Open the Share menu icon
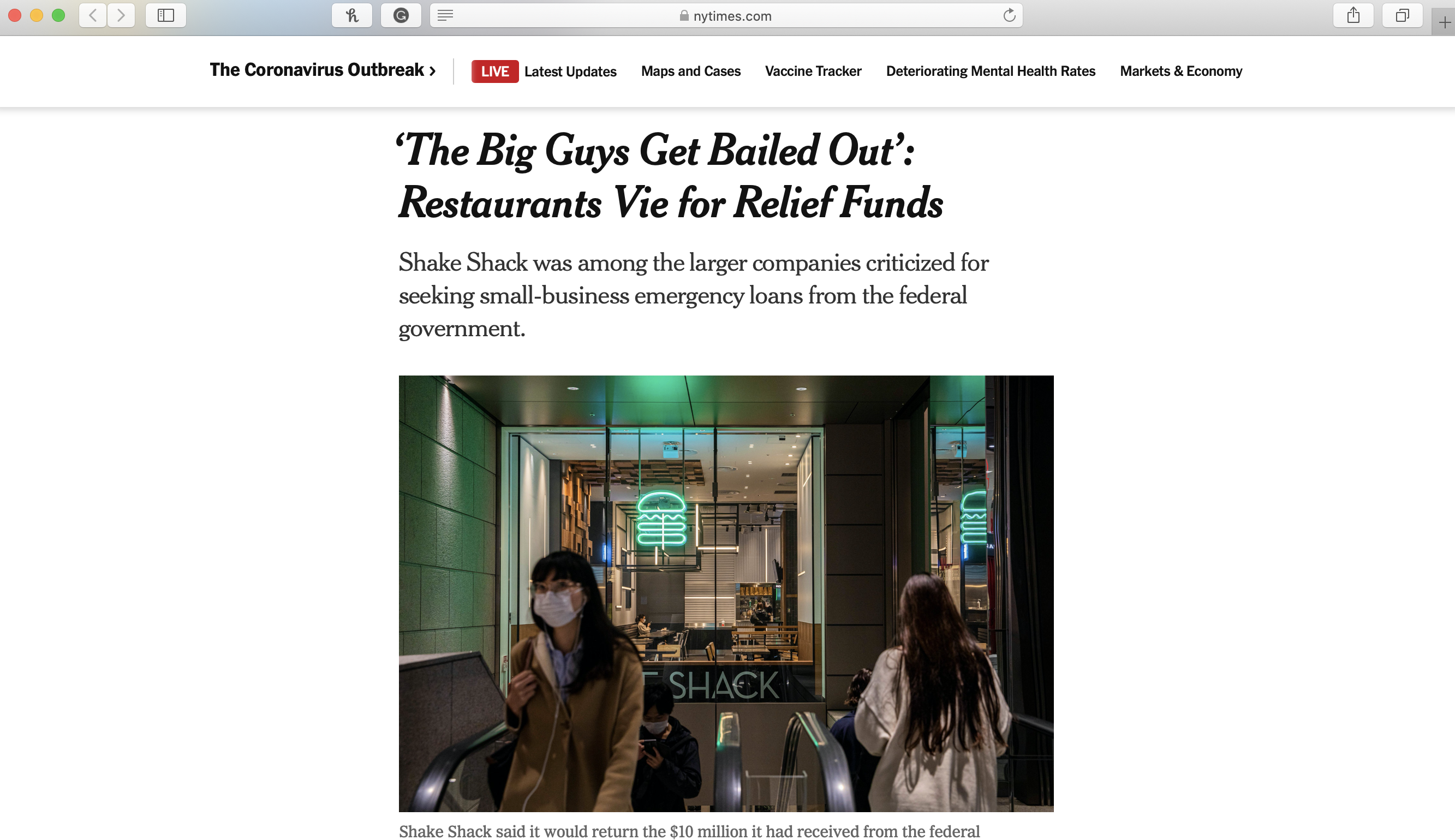Image resolution: width=1455 pixels, height=840 pixels. (1353, 16)
